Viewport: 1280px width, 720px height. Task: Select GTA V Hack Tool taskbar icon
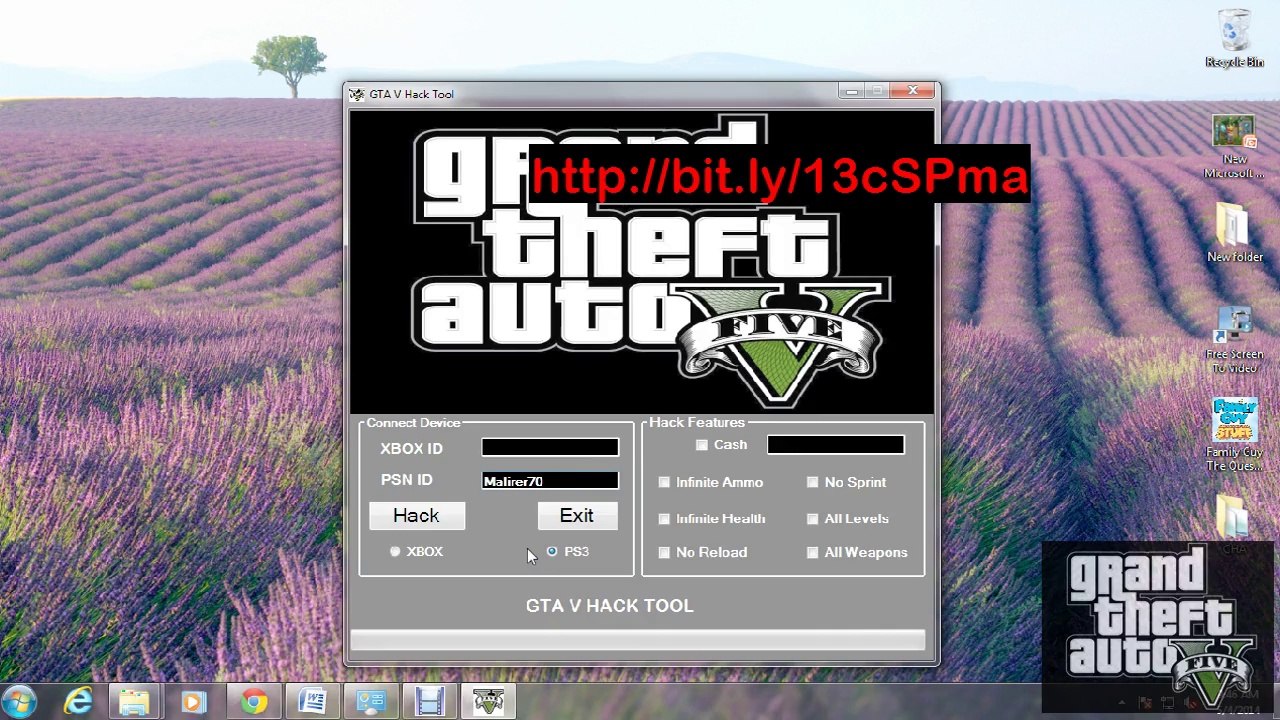[x=488, y=702]
